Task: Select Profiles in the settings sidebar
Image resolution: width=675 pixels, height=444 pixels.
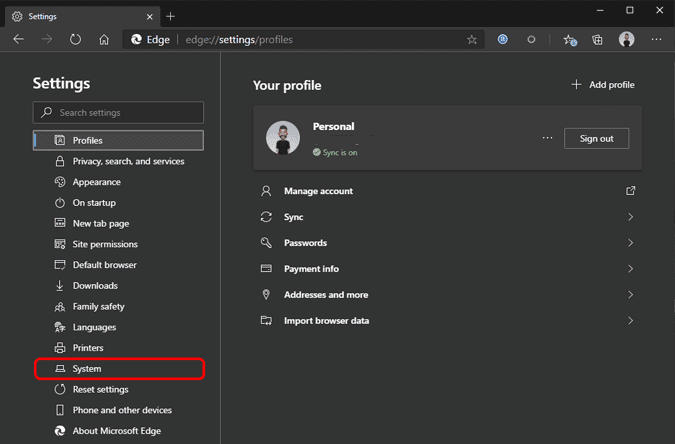Action: point(118,140)
